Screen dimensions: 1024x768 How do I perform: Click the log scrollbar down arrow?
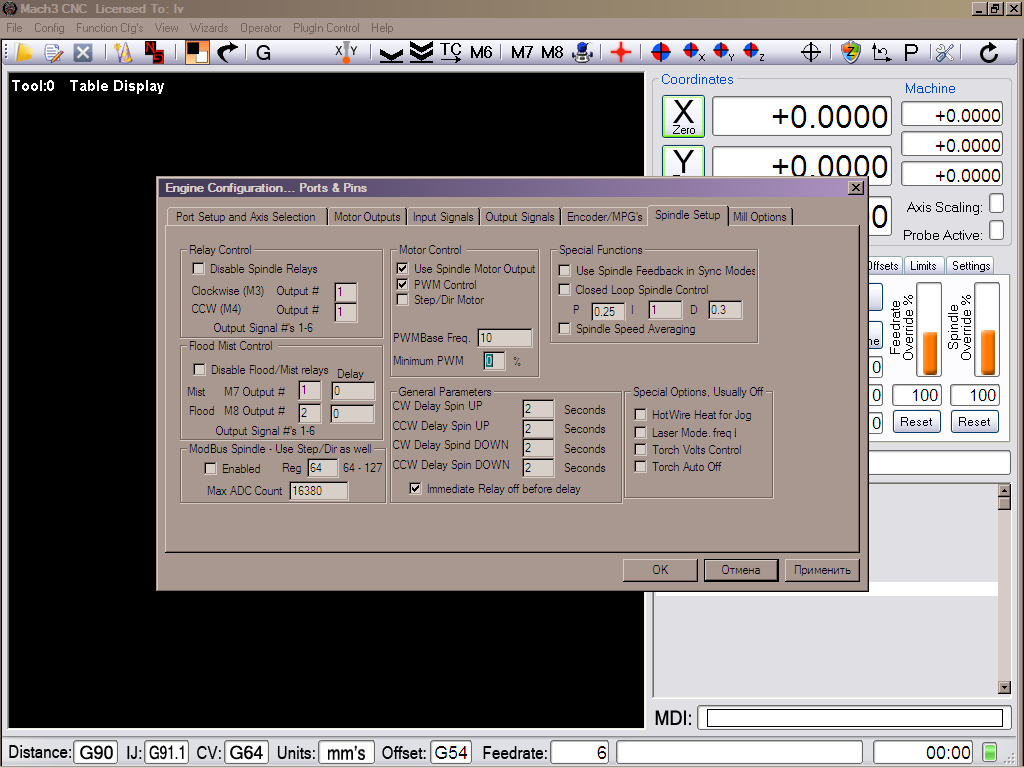click(1004, 687)
